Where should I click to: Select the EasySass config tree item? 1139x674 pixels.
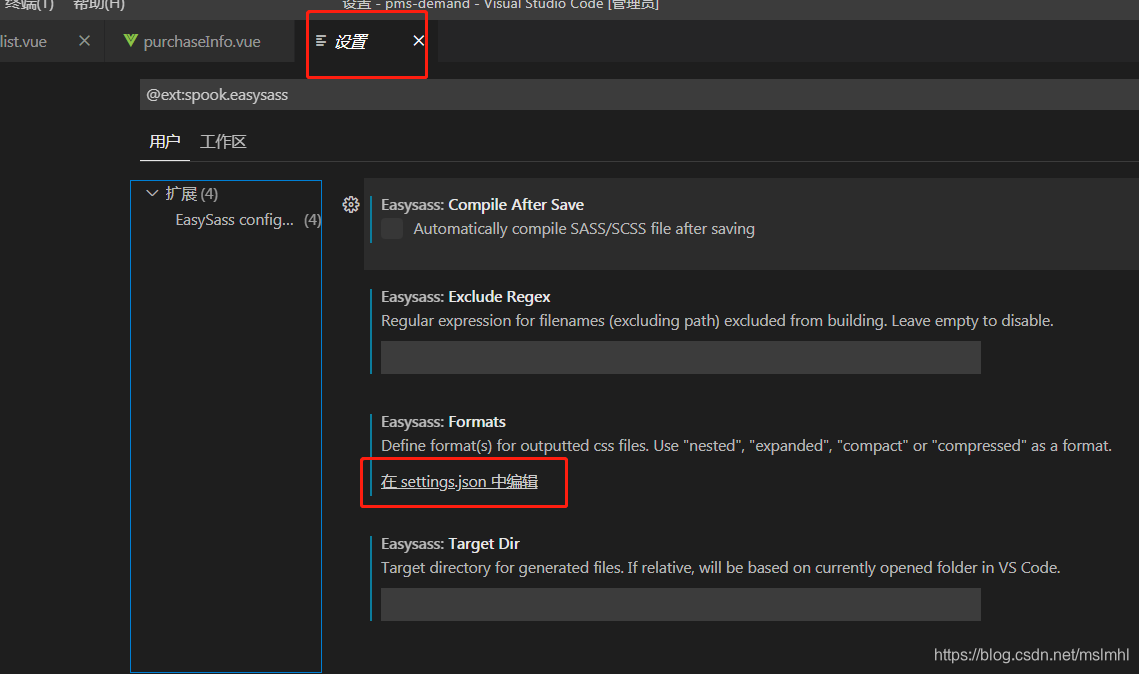[235, 219]
